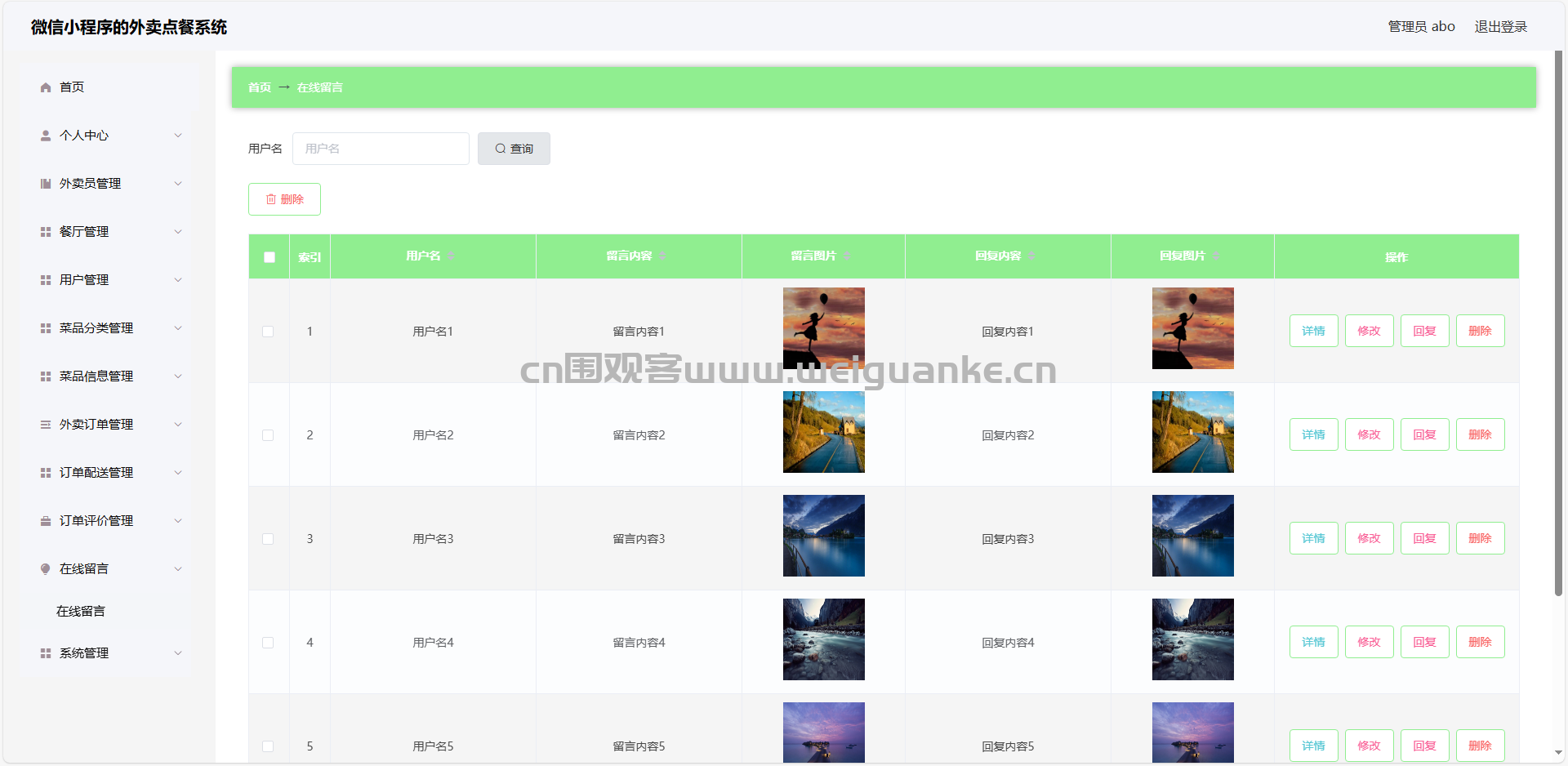Click the person icon for 个人中心
1568x766 pixels.
tap(46, 136)
